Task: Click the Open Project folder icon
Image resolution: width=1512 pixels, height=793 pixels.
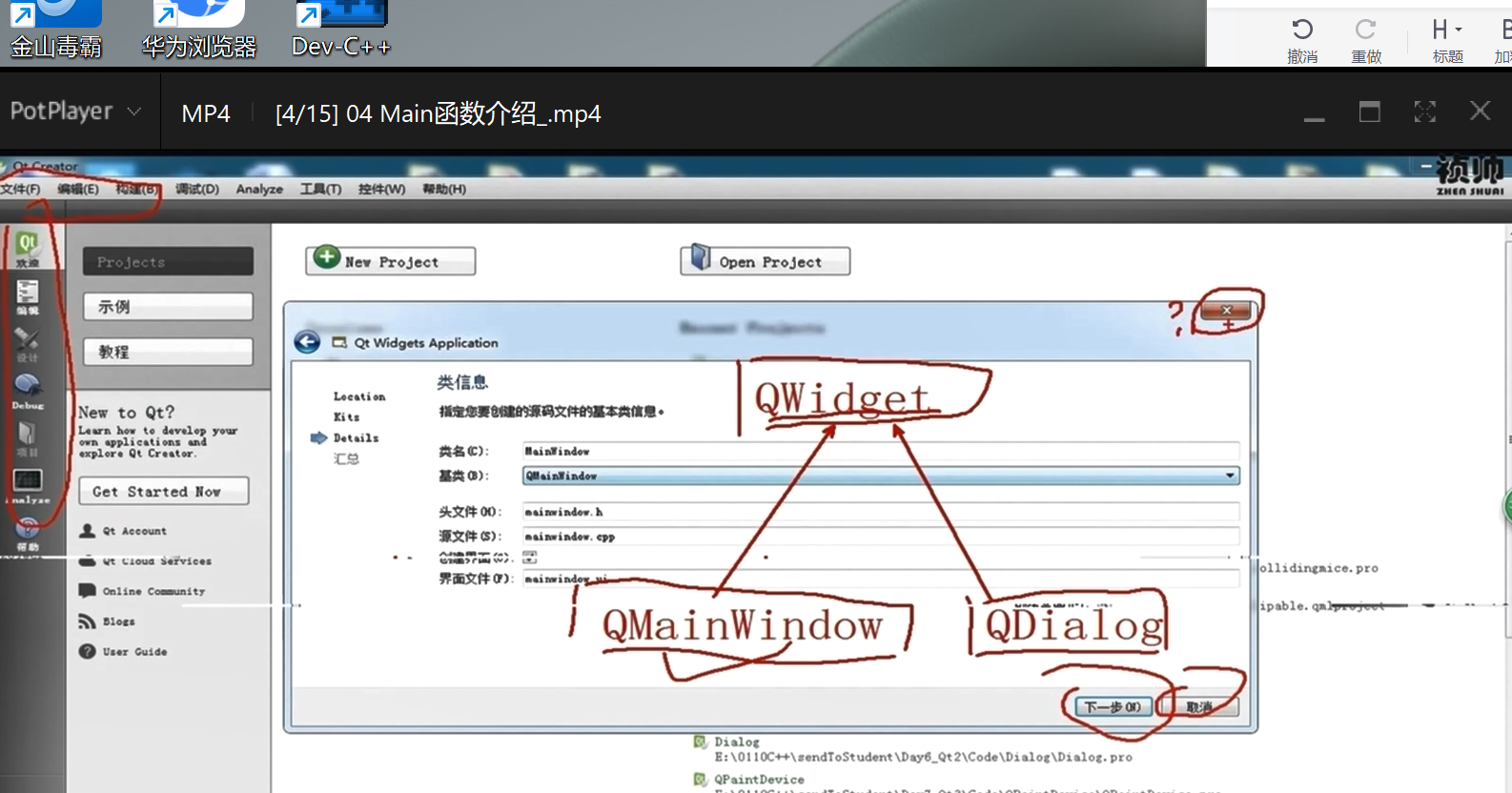Action: (x=701, y=257)
